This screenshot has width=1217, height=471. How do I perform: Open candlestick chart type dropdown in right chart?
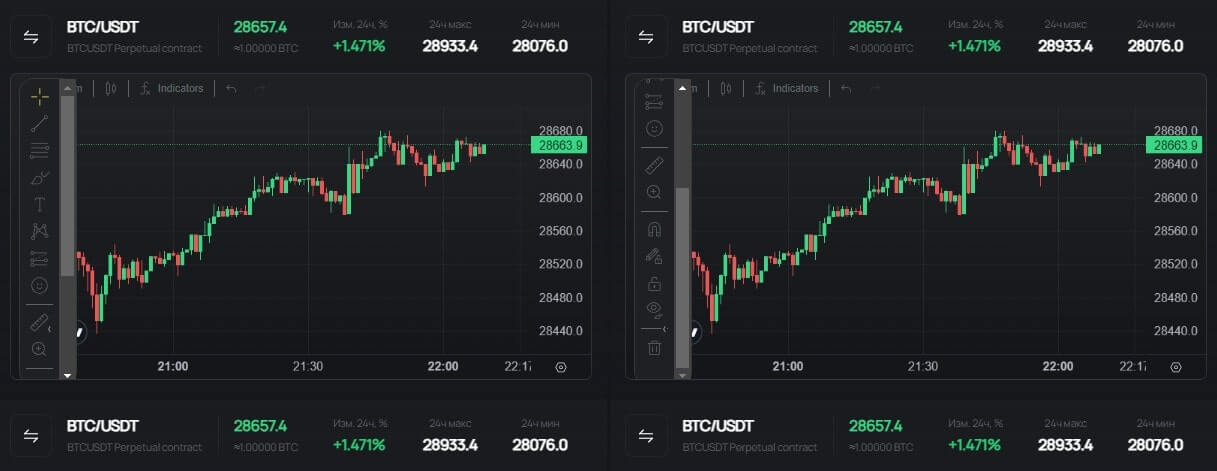tap(726, 88)
